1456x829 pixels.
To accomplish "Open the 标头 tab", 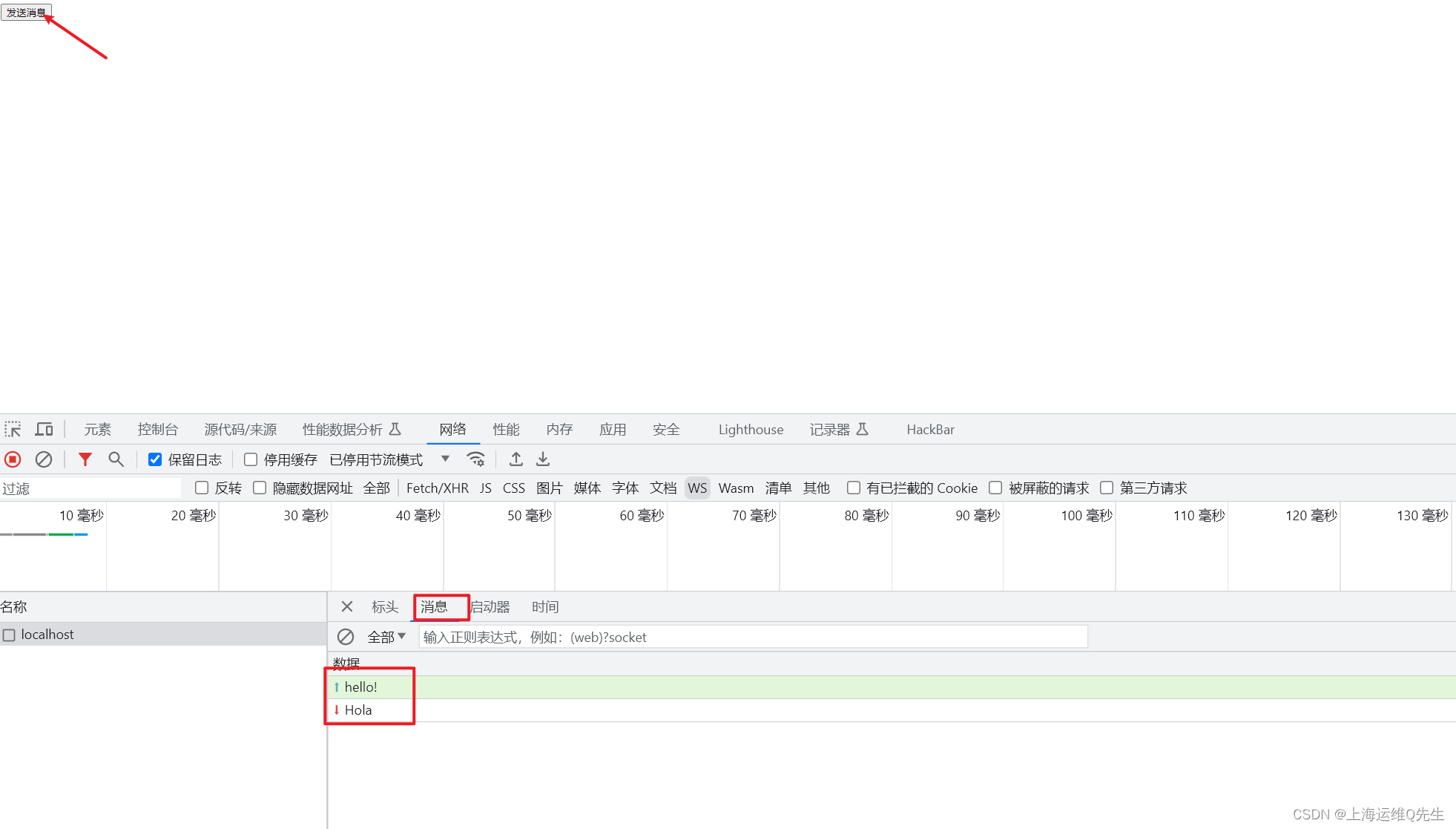I will pyautogui.click(x=385, y=607).
